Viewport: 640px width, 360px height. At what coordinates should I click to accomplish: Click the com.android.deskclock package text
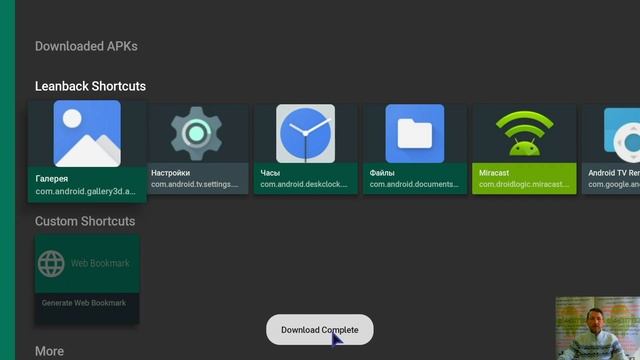(304, 184)
